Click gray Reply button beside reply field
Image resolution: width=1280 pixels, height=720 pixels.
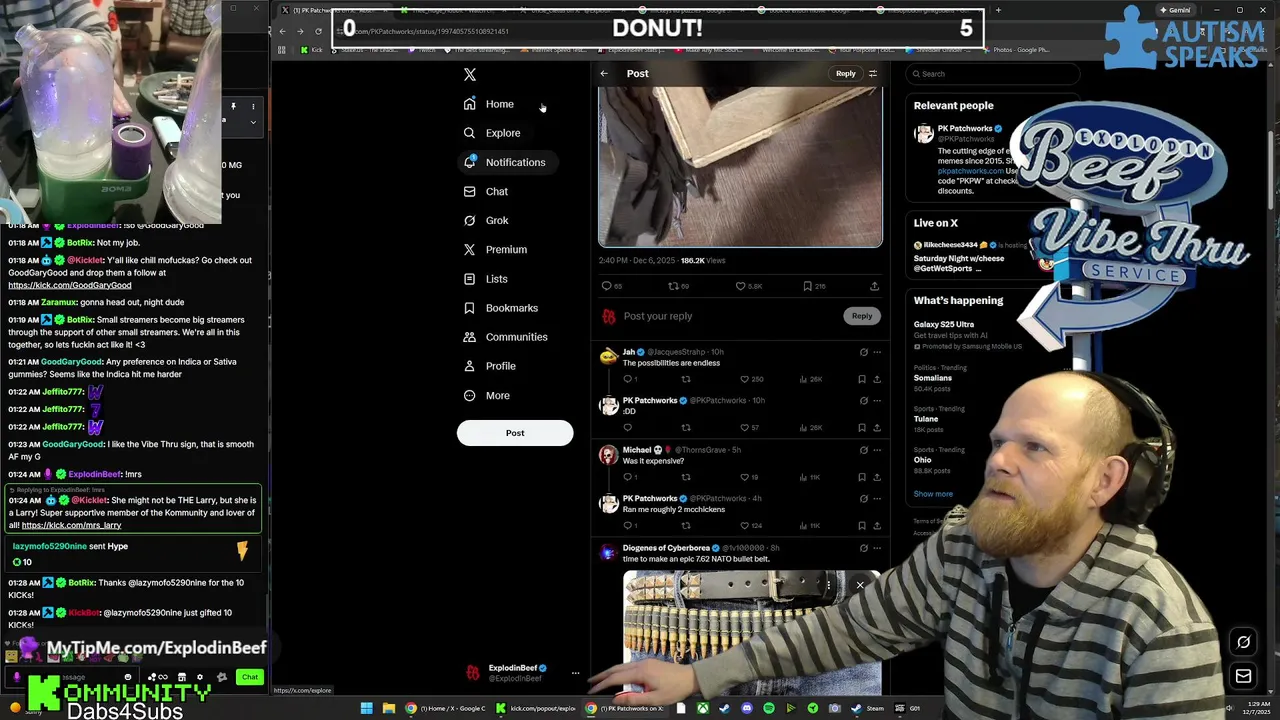[x=862, y=316]
